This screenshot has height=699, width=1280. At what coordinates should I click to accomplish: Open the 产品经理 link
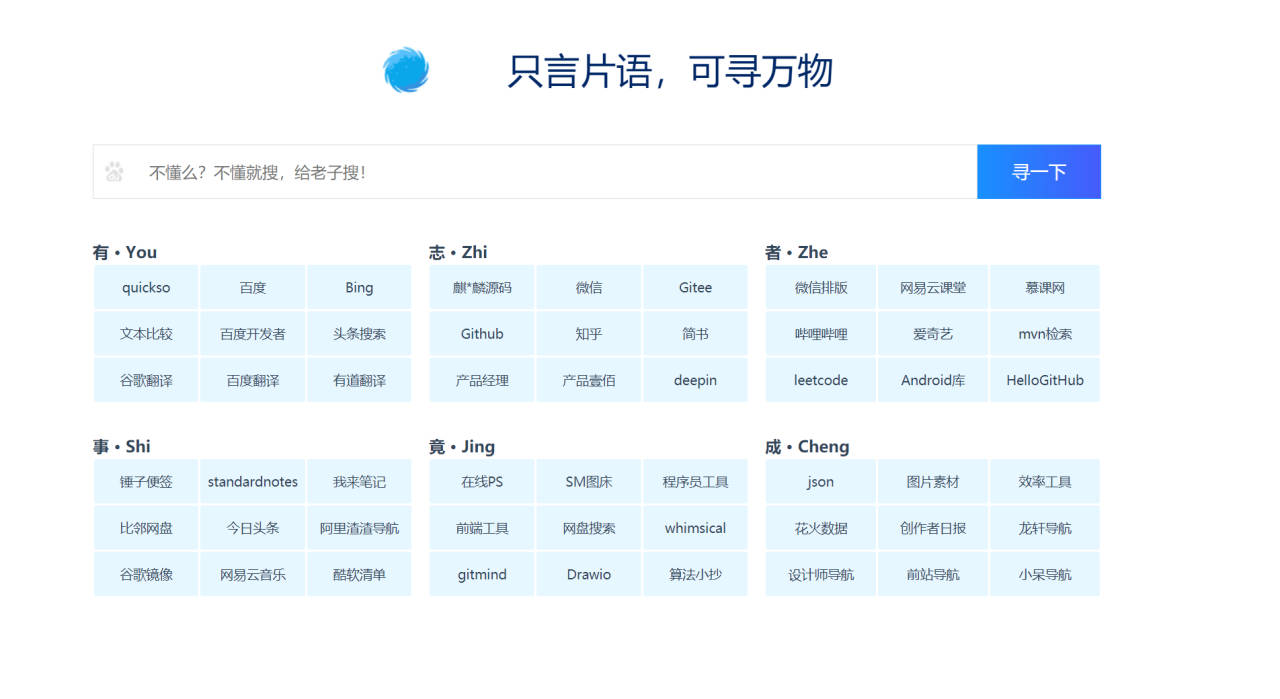(x=482, y=380)
